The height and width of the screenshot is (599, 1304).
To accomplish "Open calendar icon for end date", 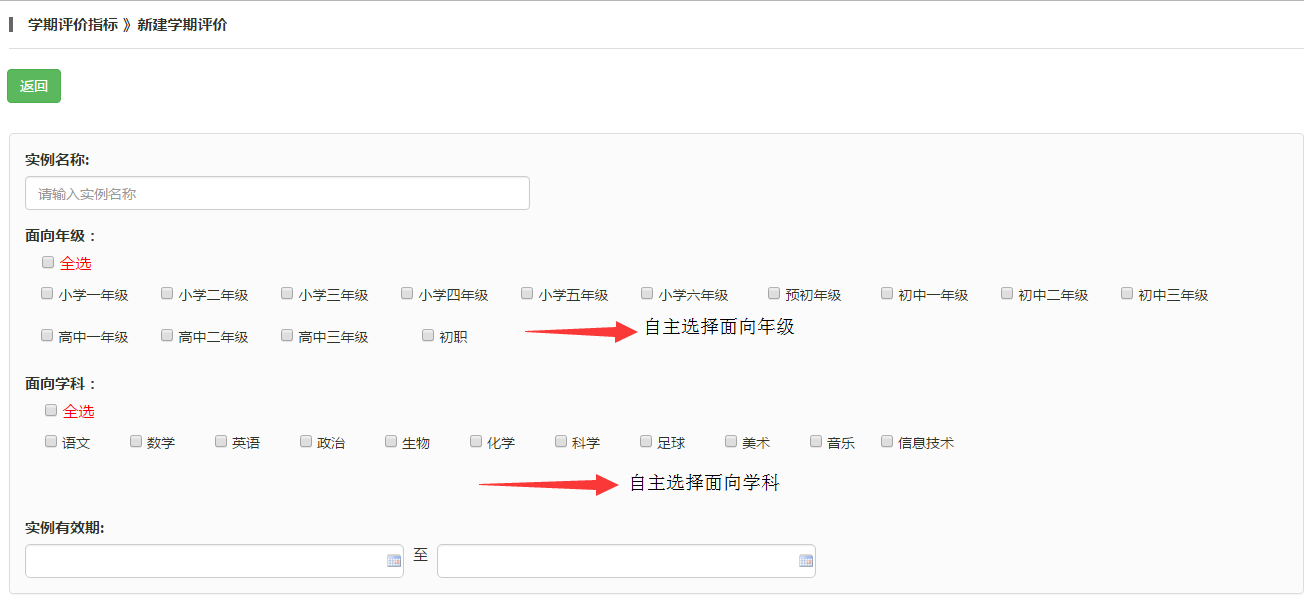I will click(805, 561).
